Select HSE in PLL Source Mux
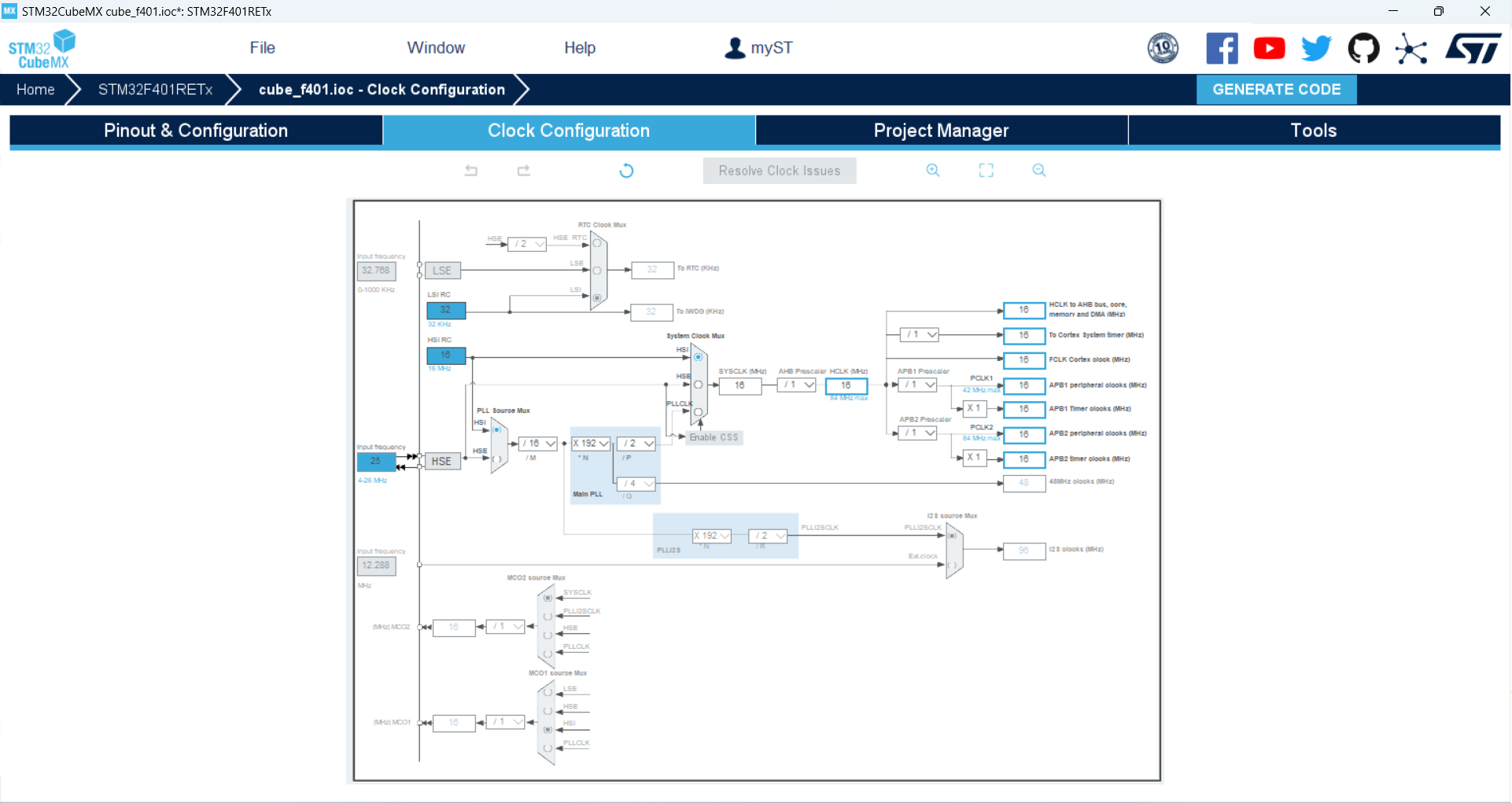 click(x=497, y=459)
